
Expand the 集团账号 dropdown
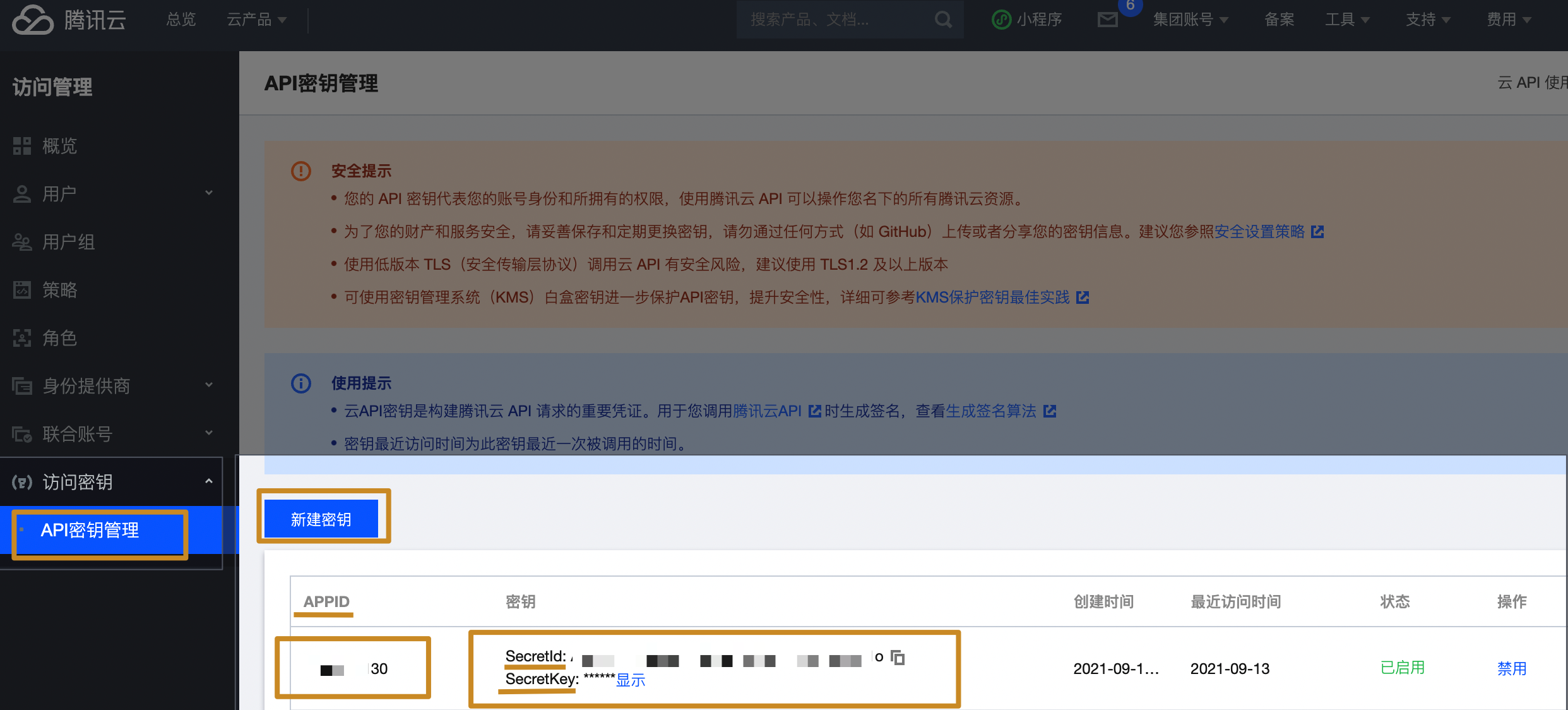point(1191,20)
